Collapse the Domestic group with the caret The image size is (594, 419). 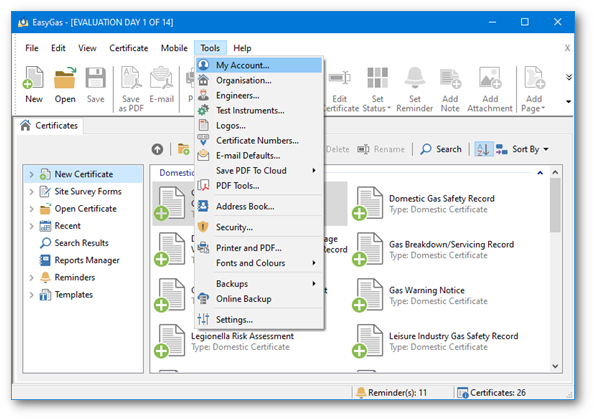tap(540, 173)
